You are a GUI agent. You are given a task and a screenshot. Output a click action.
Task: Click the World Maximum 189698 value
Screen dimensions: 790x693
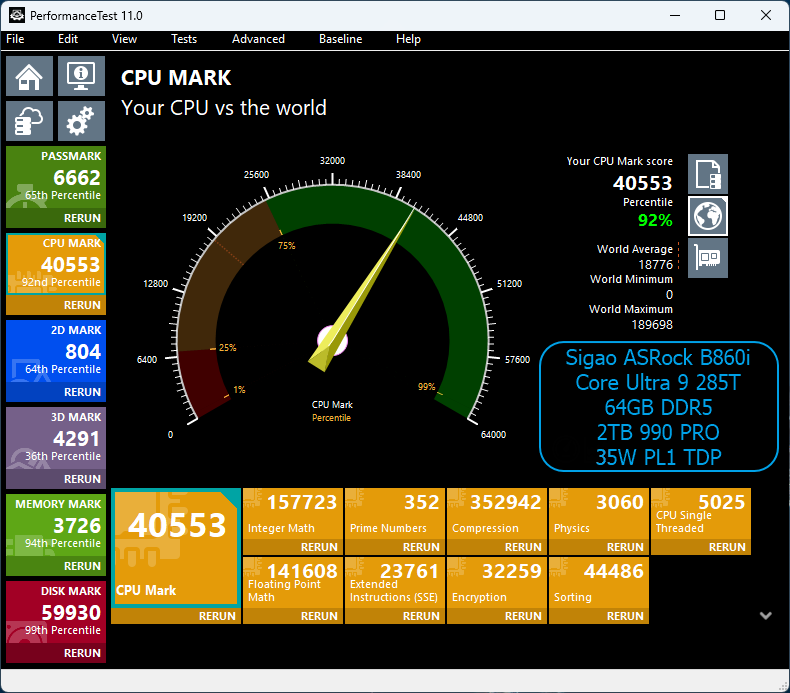[x=652, y=325]
